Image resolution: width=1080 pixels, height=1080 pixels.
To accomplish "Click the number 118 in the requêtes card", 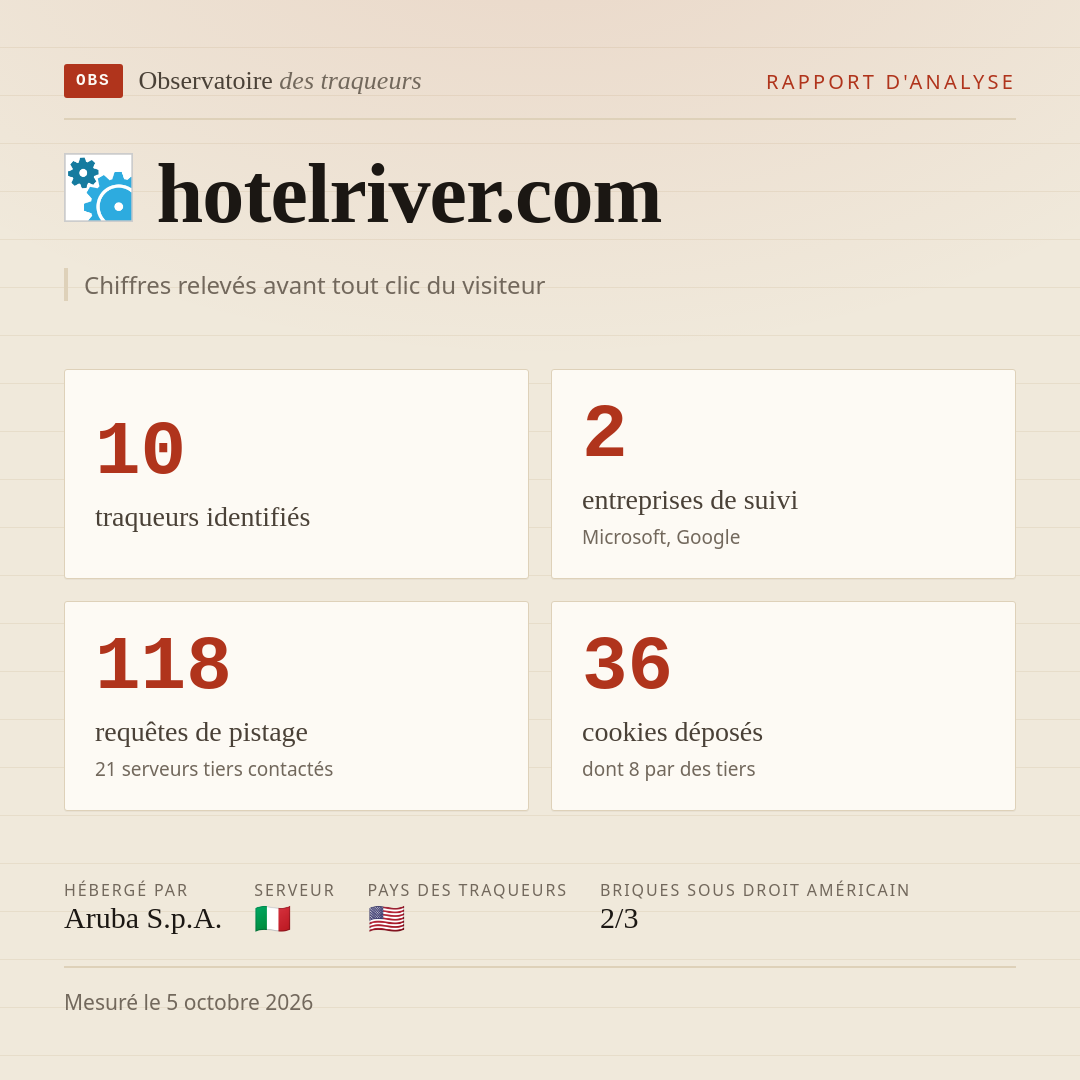I will 163,664.
